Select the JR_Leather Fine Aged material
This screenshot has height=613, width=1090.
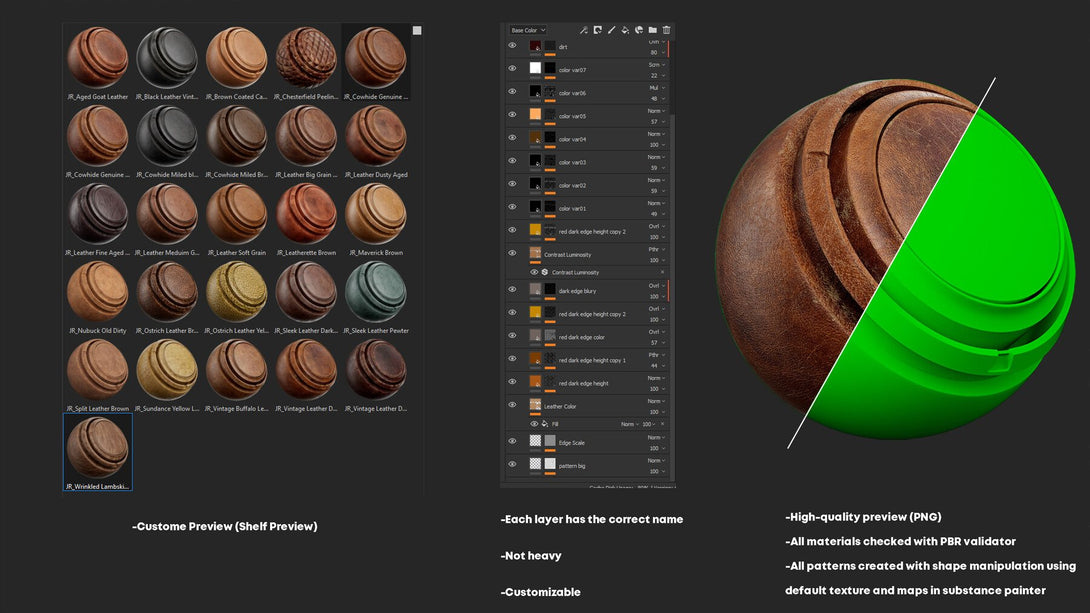coord(97,219)
